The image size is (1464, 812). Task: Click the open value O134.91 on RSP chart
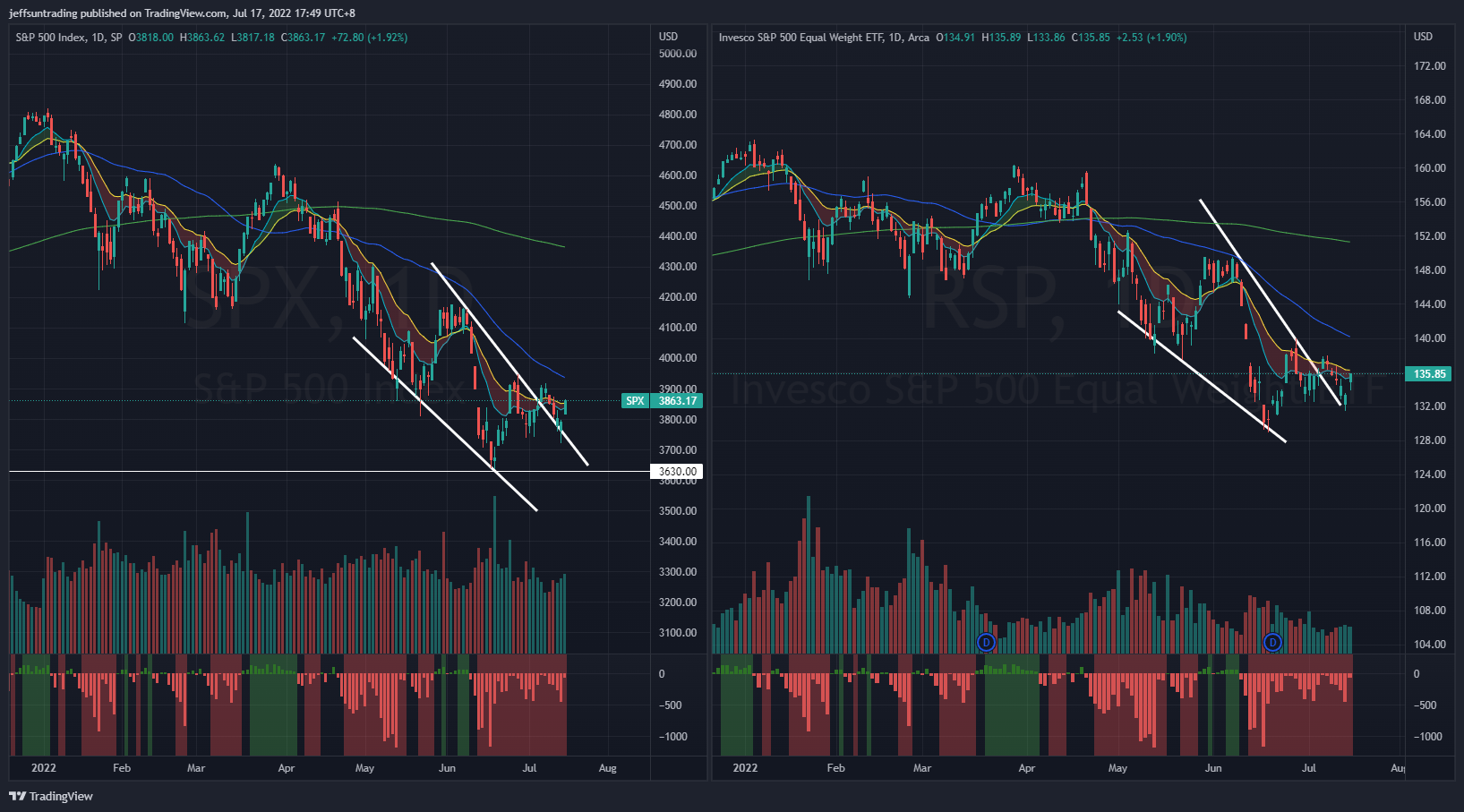955,38
